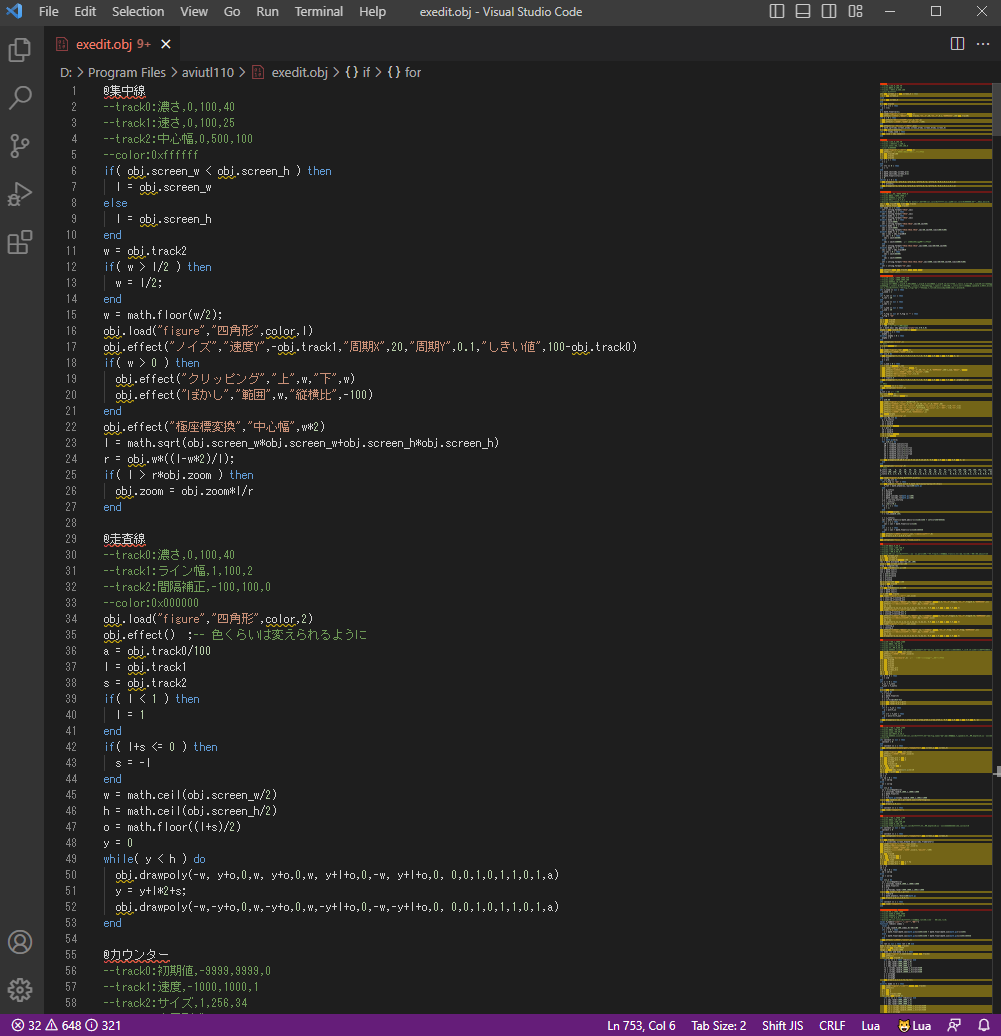
Task: Select language mode Lua in status bar
Action: [x=870, y=1025]
